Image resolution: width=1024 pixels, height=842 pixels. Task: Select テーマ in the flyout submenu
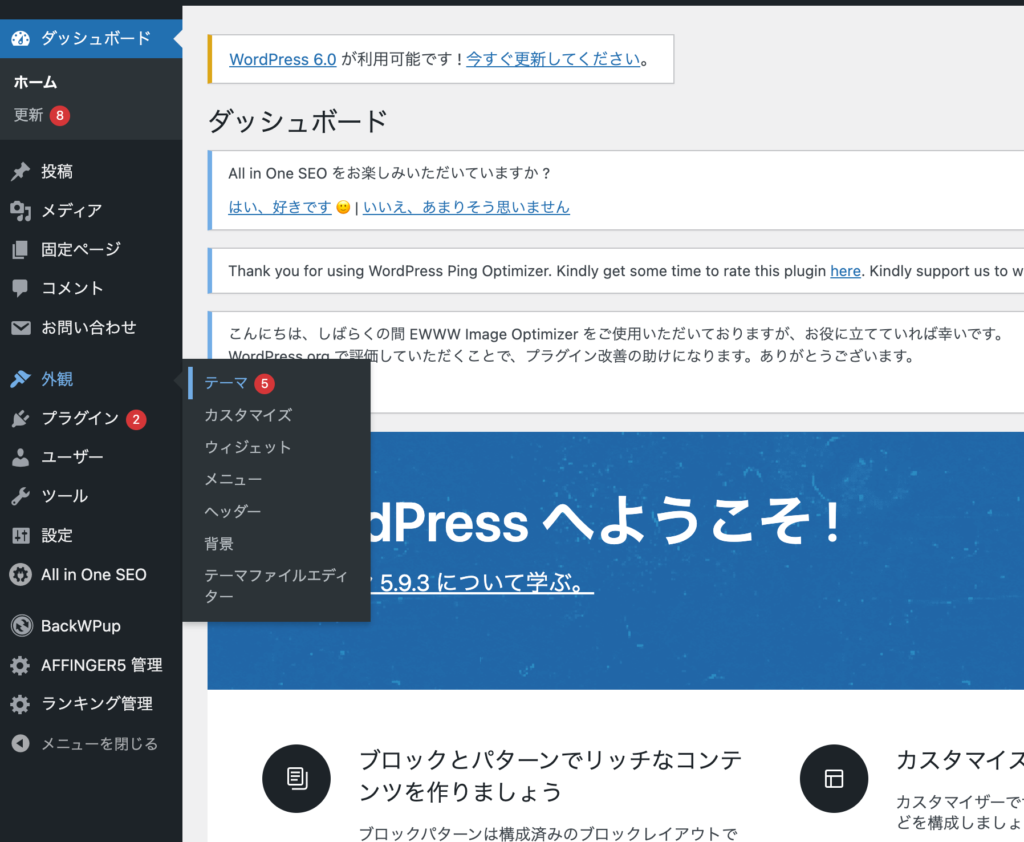coord(226,383)
